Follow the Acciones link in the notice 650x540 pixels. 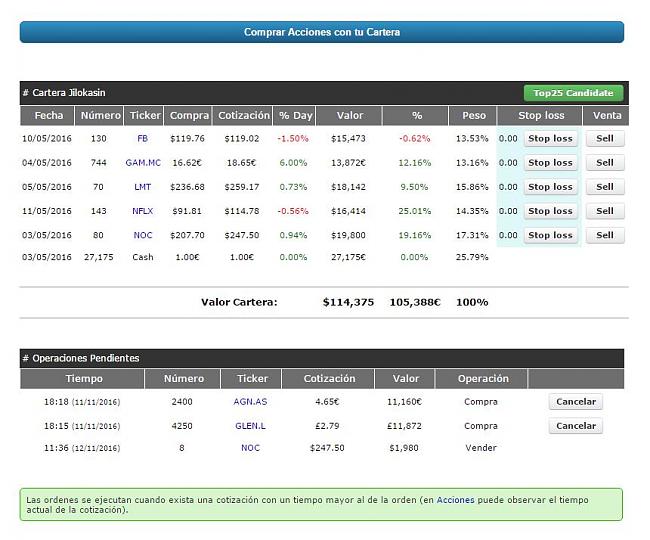455,499
